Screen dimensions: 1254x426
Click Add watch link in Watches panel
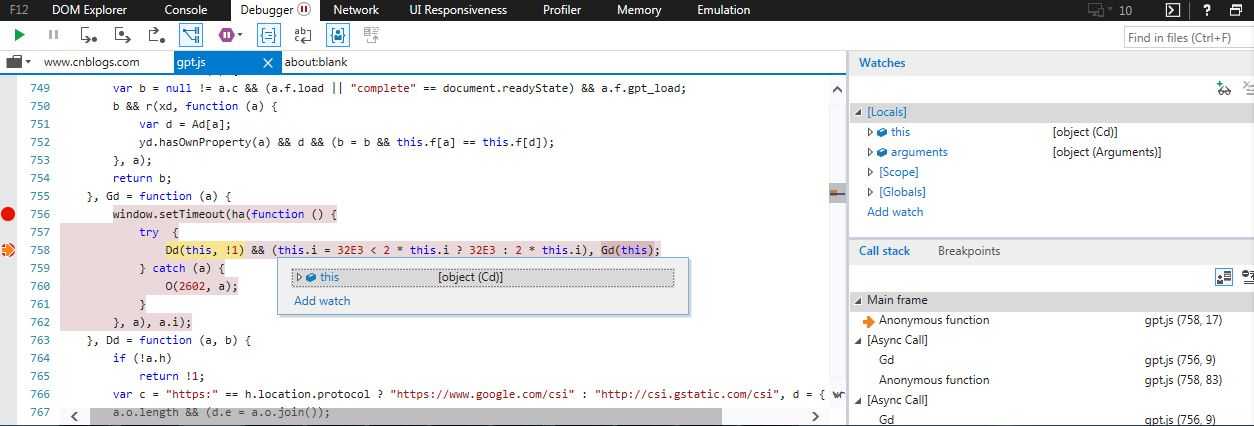[895, 212]
